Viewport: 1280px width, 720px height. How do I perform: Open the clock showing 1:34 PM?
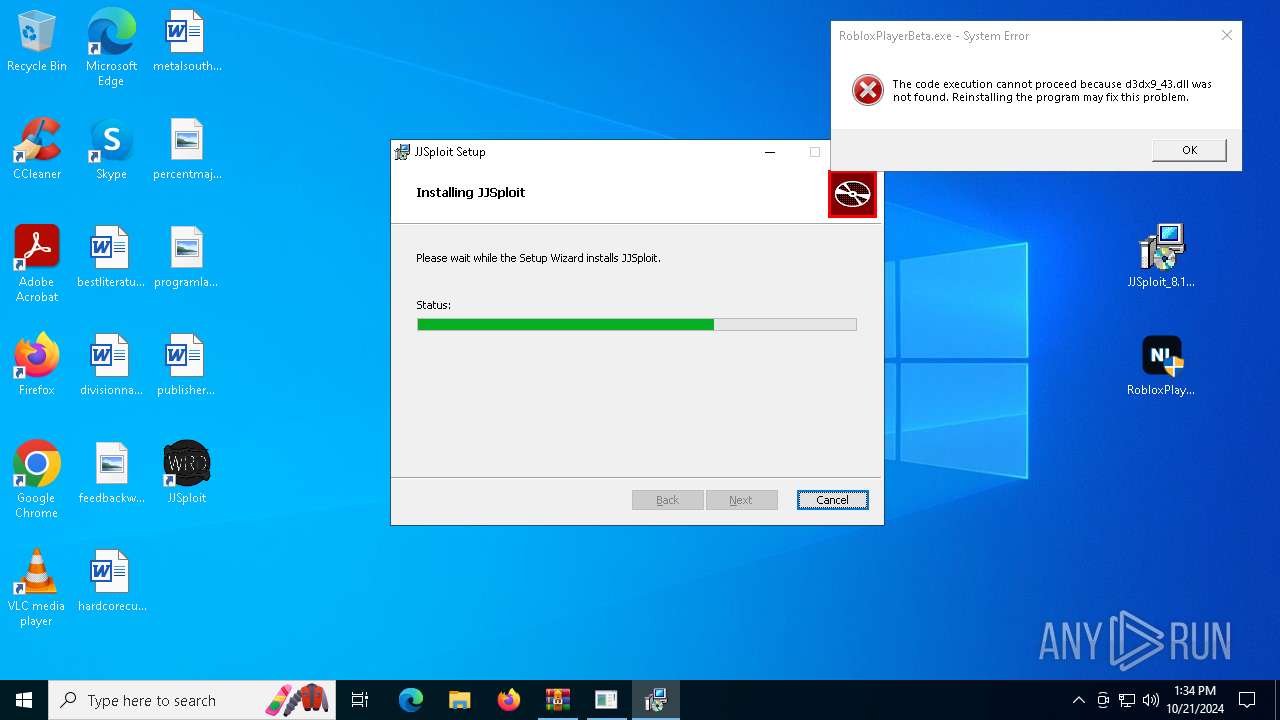1195,700
